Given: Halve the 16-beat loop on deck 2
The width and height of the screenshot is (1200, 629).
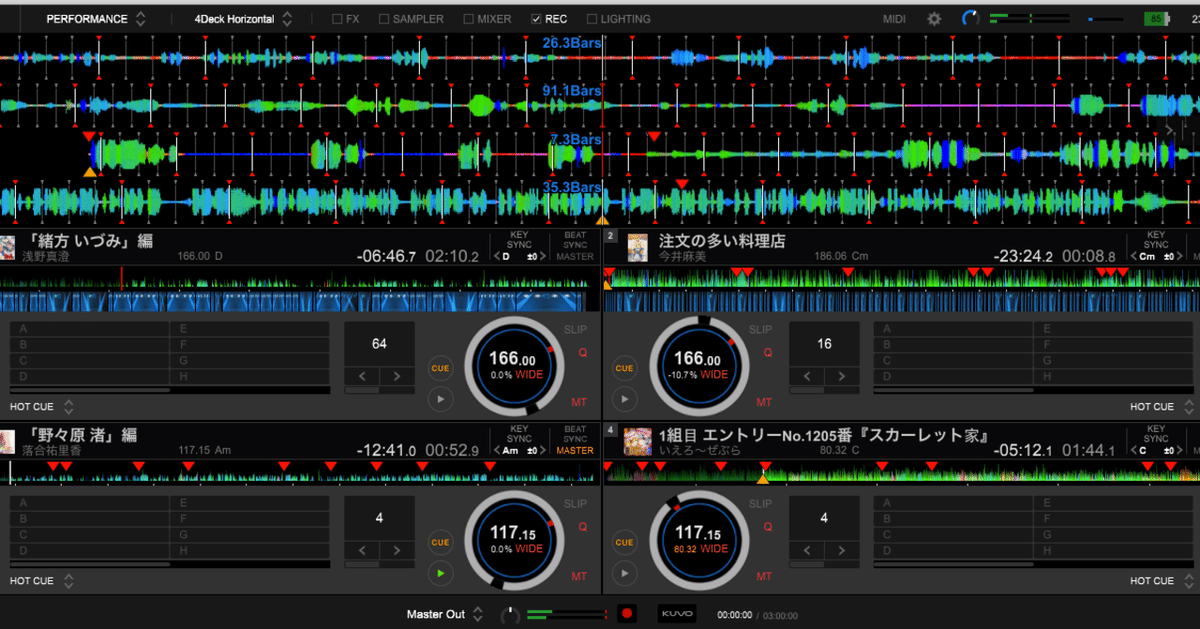Looking at the screenshot, I should 806,377.
